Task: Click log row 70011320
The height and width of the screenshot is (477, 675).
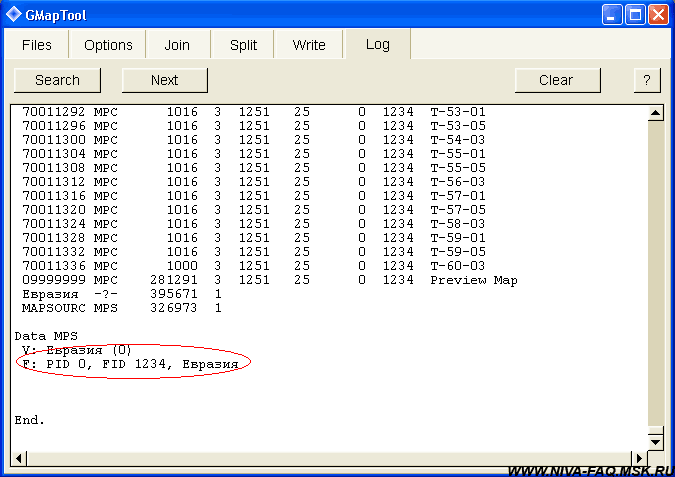Action: (254, 210)
